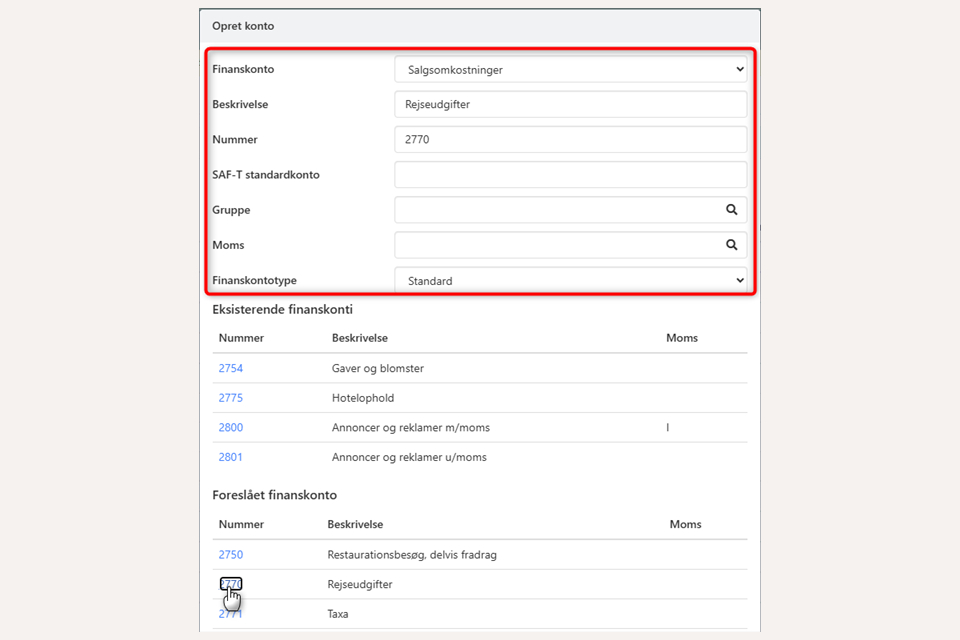Pick suggested account 2770 link

[x=231, y=585]
